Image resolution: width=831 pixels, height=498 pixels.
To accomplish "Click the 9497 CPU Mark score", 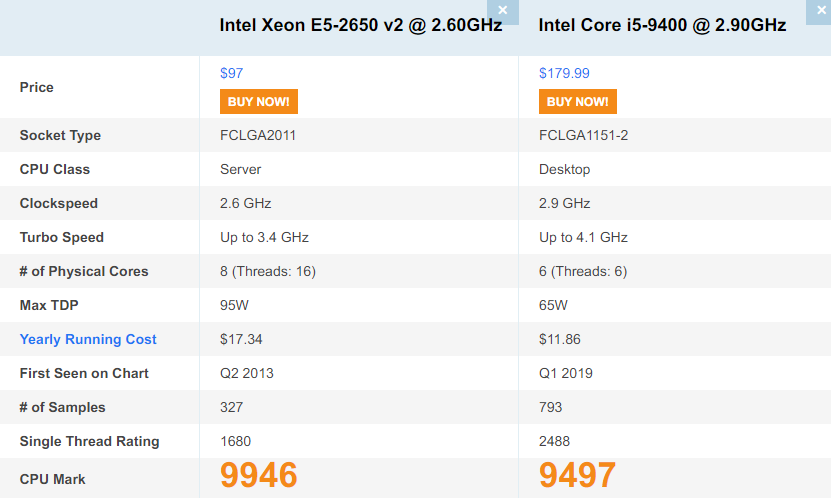I will [x=577, y=475].
